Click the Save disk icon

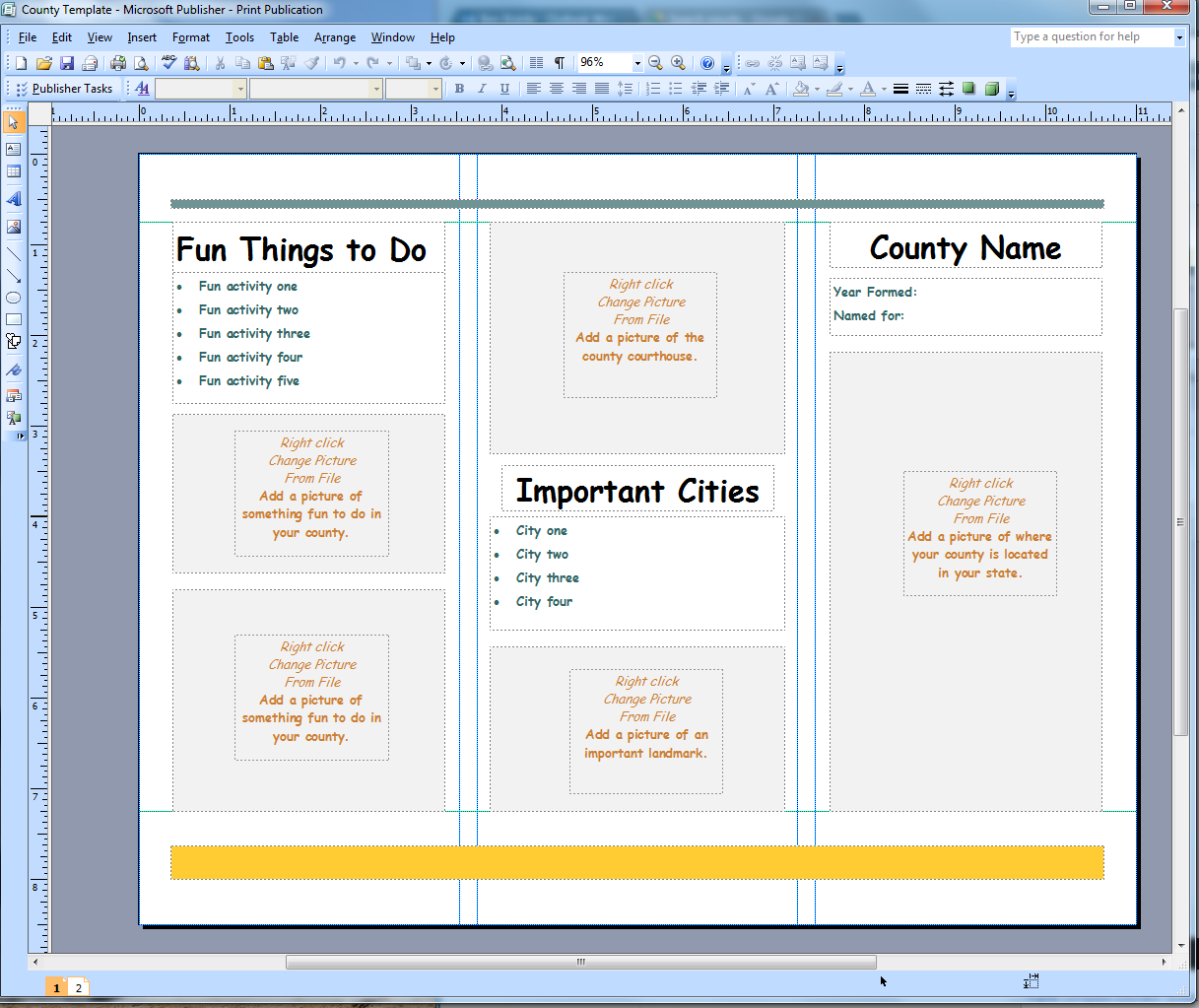67,63
